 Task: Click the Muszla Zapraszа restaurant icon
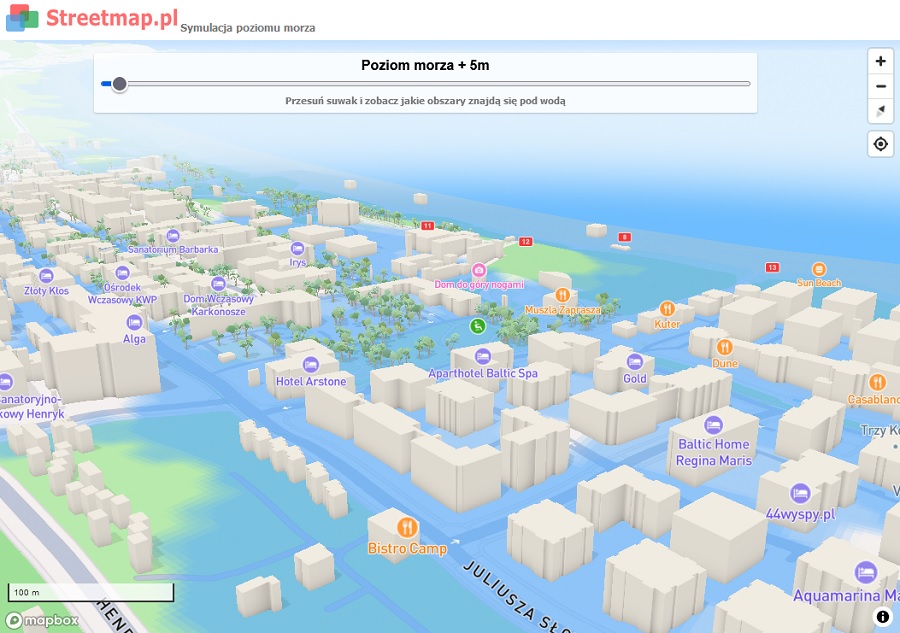point(563,295)
